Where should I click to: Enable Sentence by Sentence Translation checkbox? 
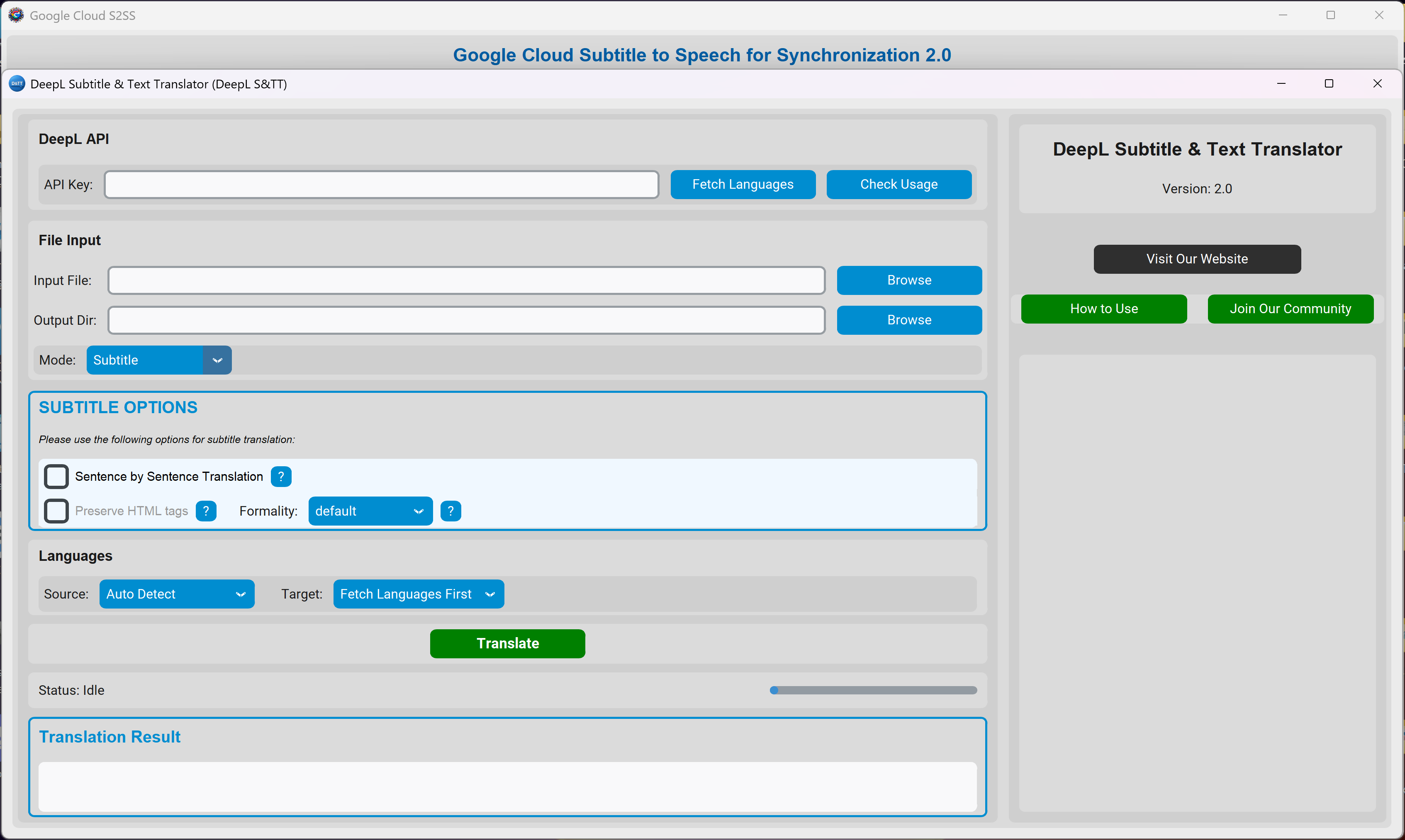pos(56,477)
